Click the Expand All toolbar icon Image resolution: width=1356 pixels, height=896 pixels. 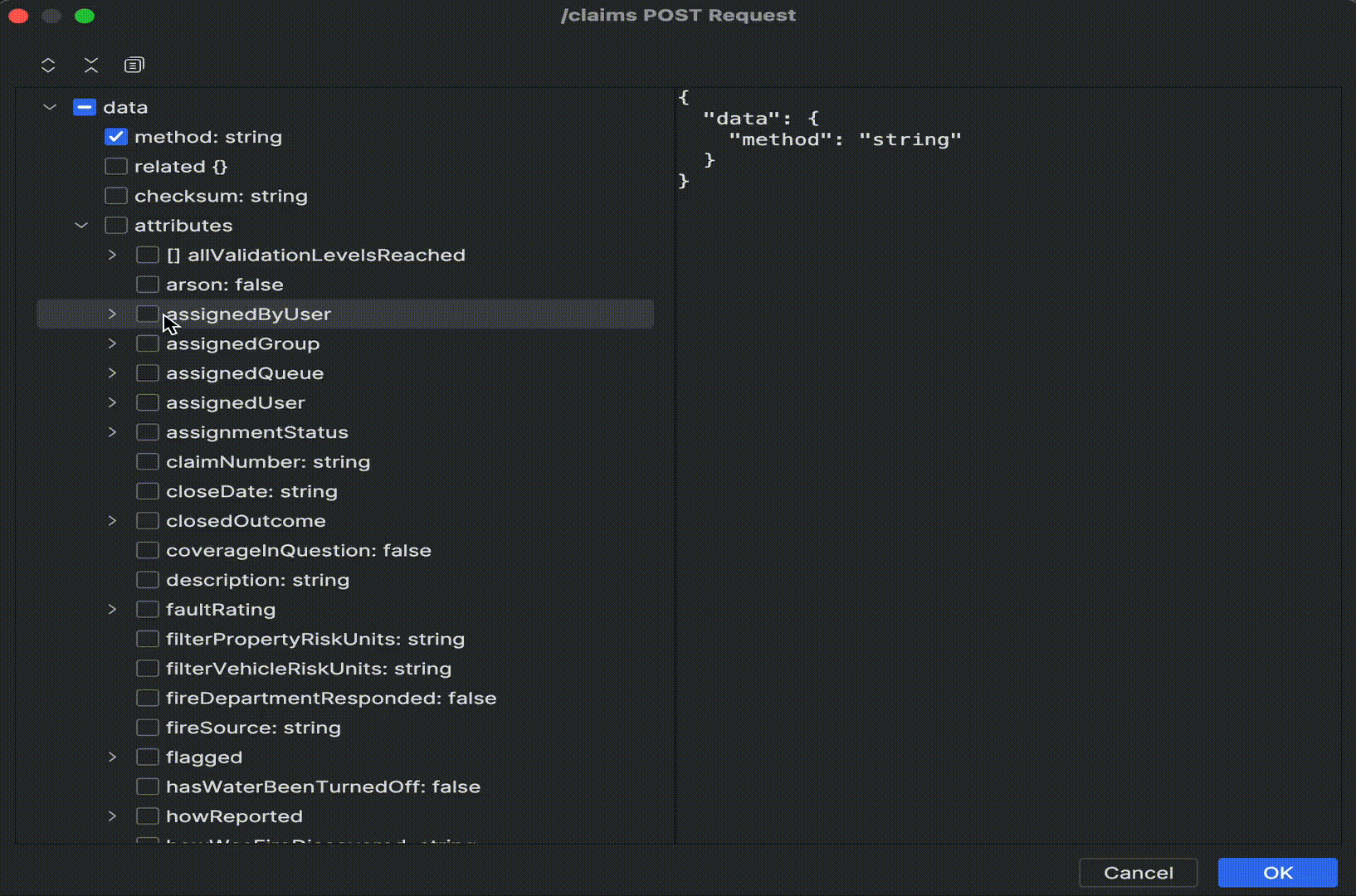tap(48, 65)
